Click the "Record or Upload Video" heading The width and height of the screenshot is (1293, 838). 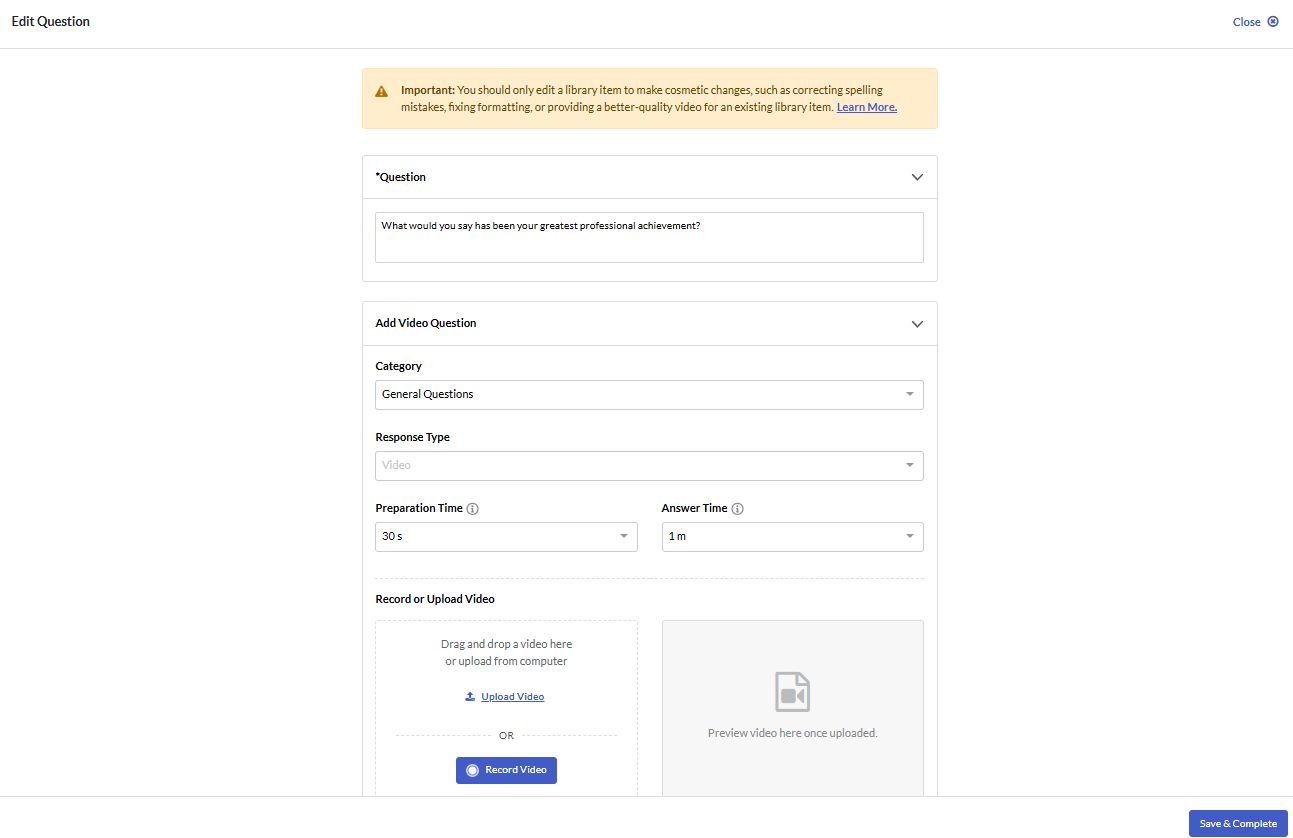(435, 600)
